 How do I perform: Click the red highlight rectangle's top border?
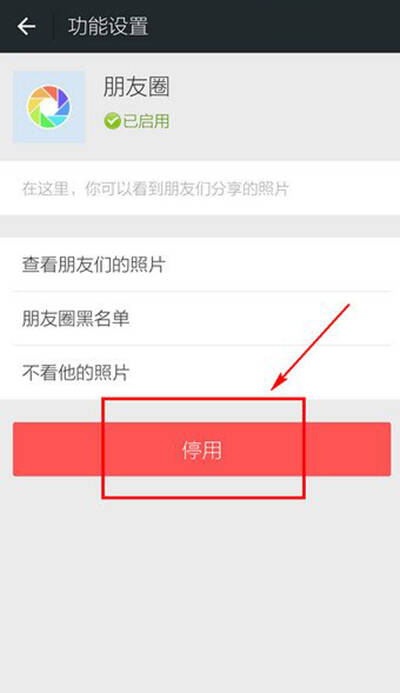coord(203,399)
